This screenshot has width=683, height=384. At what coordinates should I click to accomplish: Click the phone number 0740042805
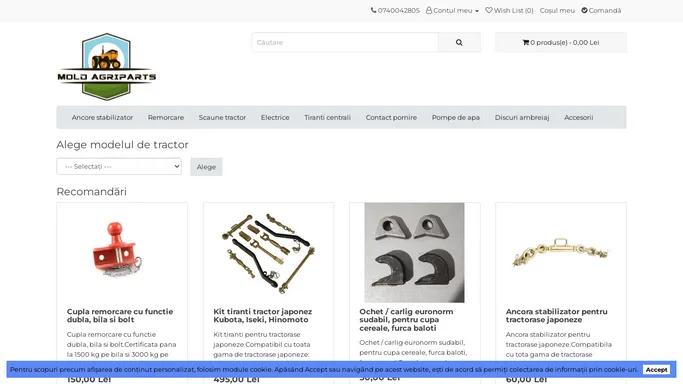[399, 10]
